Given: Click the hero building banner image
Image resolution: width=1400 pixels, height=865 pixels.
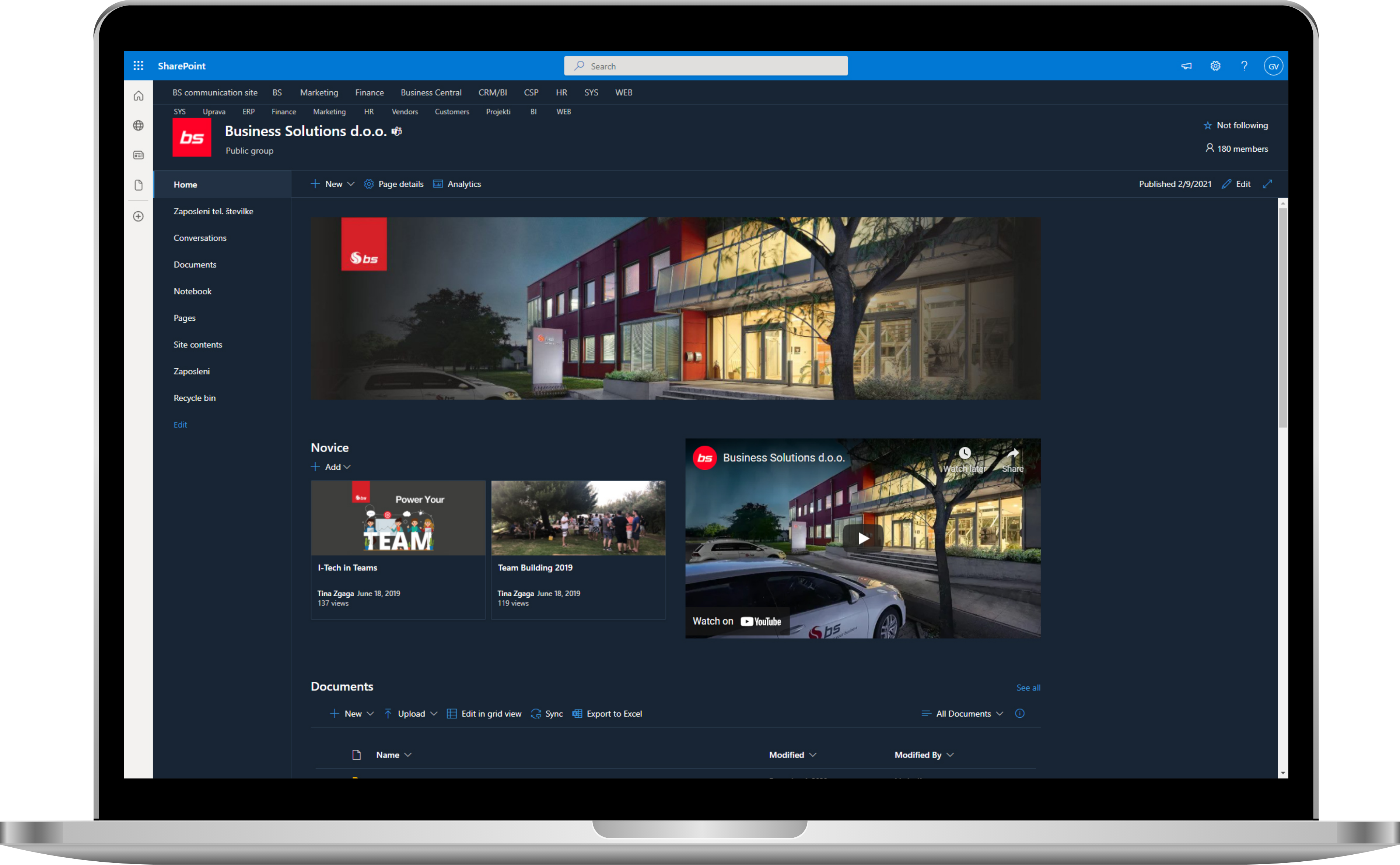Looking at the screenshot, I should (675, 308).
